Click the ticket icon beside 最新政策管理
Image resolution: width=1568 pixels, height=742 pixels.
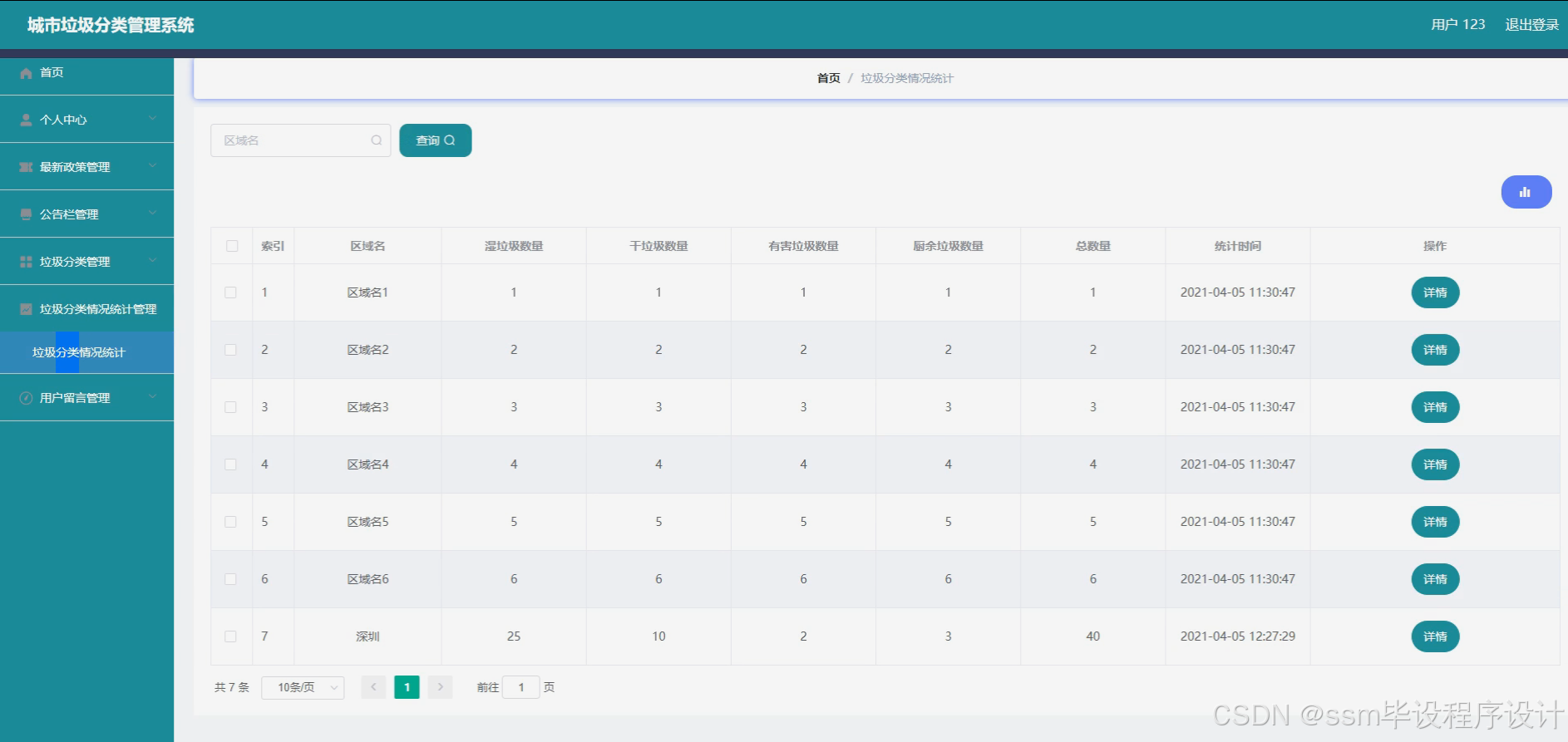coord(26,167)
